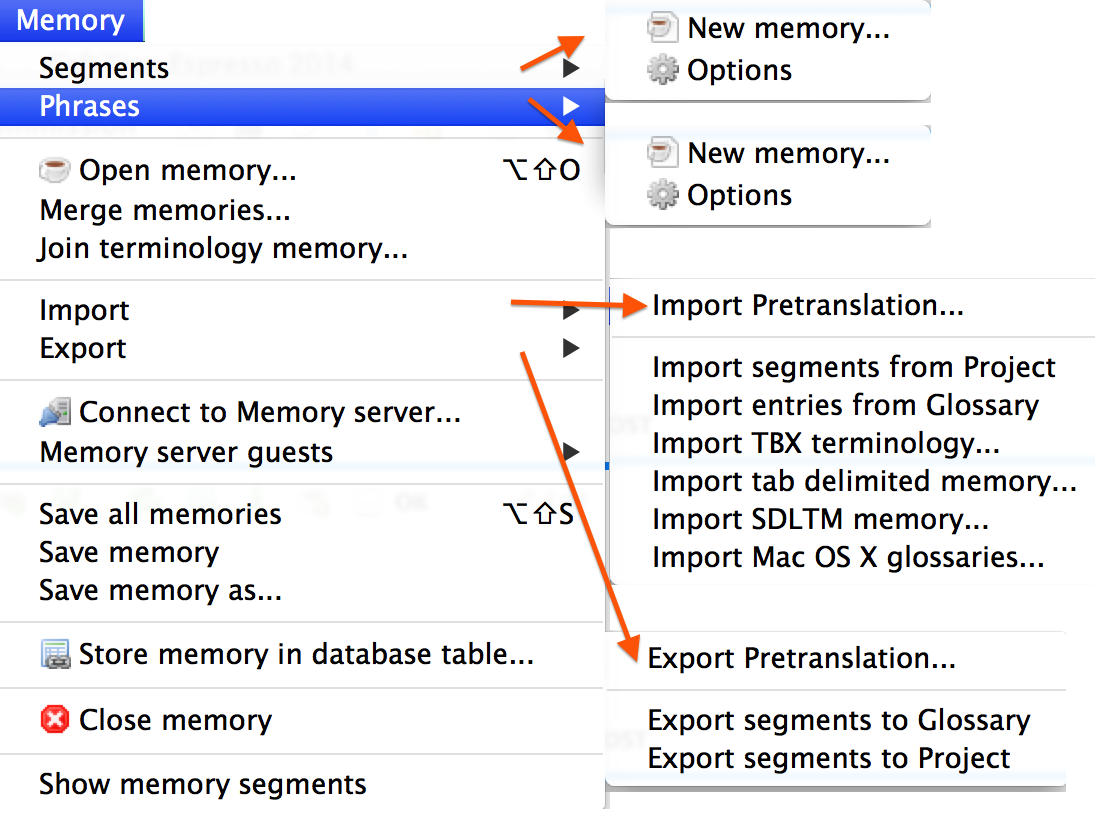The width and height of the screenshot is (1095, 813).
Task: Expand the Import submenu arrow
Action: (x=572, y=311)
